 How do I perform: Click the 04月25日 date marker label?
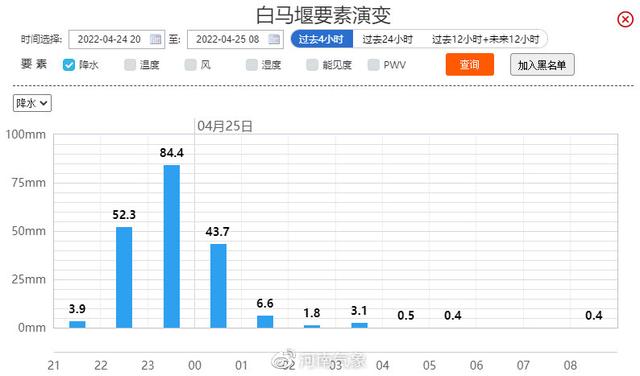click(x=224, y=126)
